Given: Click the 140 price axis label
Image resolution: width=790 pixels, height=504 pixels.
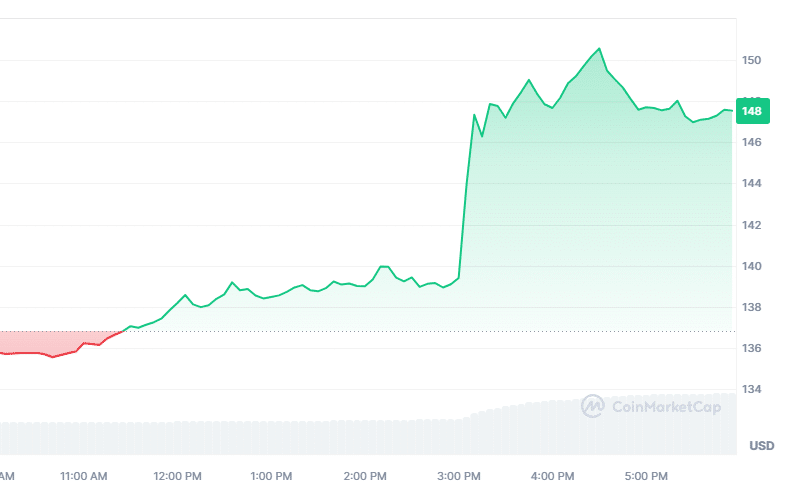Looking at the screenshot, I should click(752, 267).
